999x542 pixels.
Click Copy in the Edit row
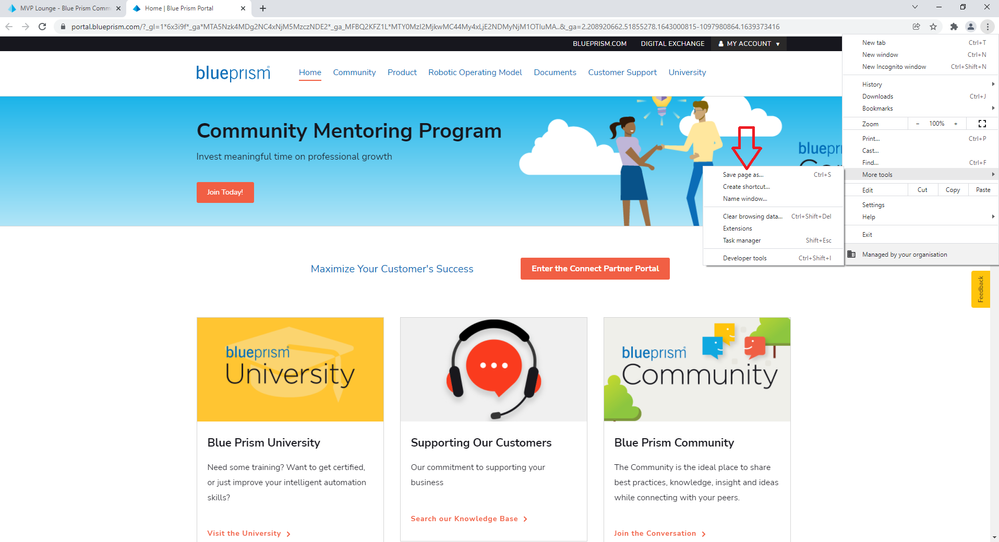tap(952, 190)
